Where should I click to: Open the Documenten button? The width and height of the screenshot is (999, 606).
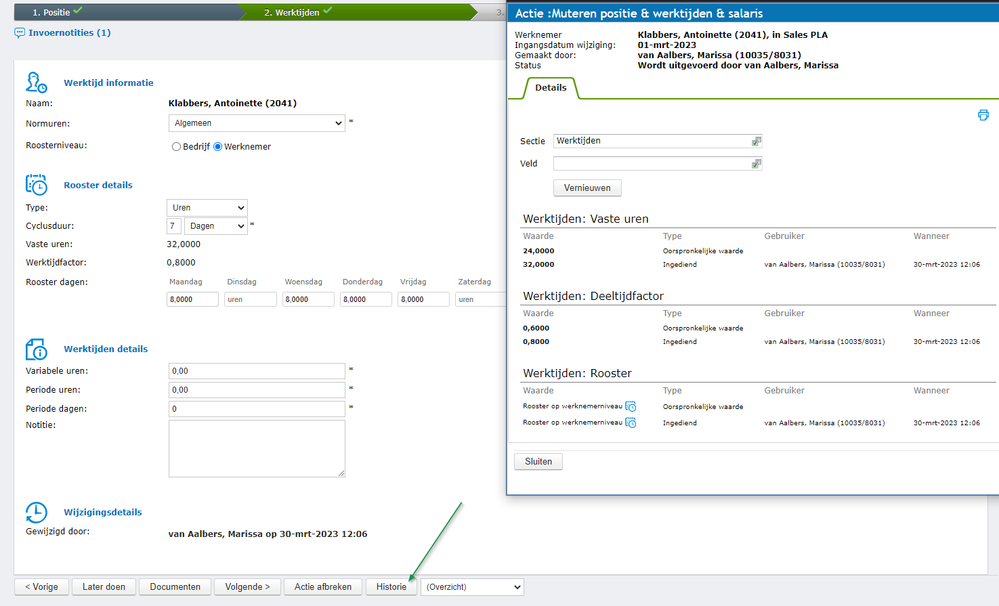point(175,587)
